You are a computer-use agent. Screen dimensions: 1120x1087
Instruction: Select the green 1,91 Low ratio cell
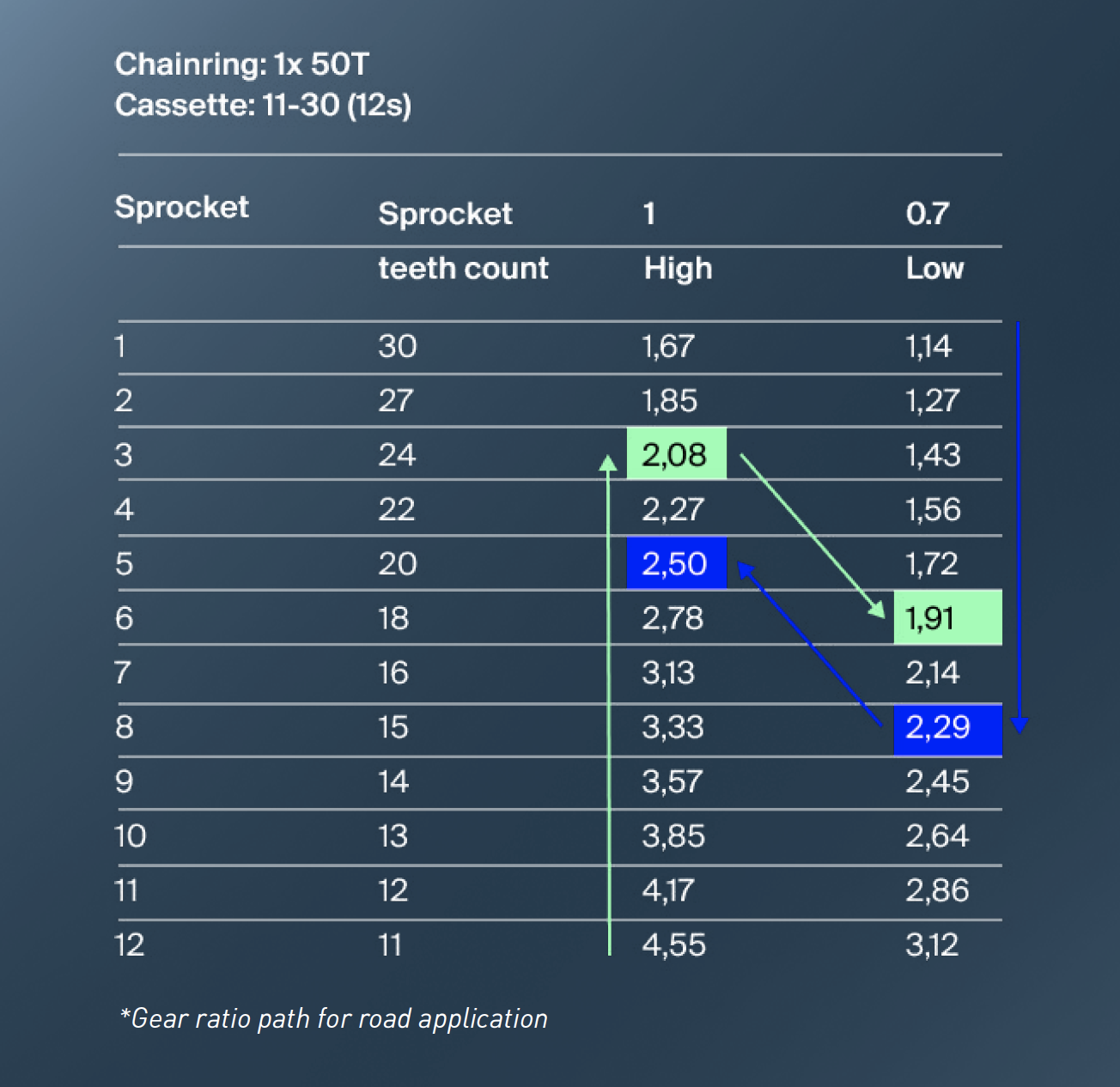click(x=947, y=618)
